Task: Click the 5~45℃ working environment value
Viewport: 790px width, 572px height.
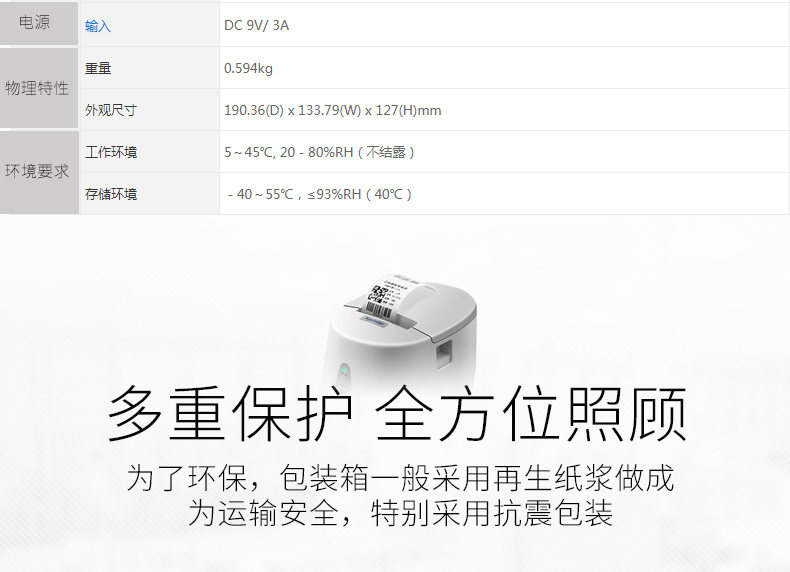Action: pyautogui.click(x=319, y=152)
